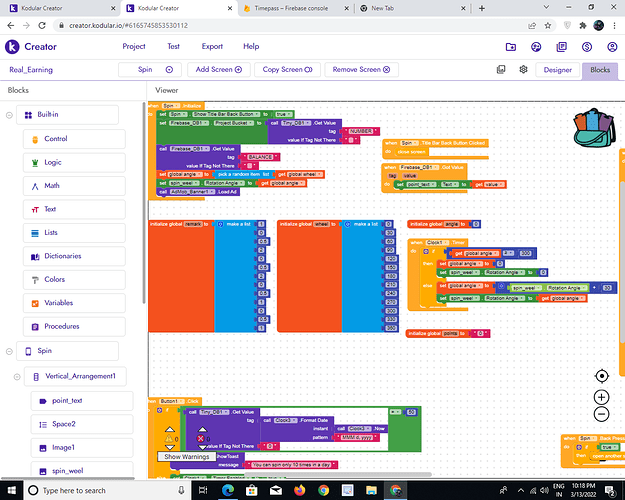
Task: Zoom in the blocks workspace
Action: tap(601, 397)
